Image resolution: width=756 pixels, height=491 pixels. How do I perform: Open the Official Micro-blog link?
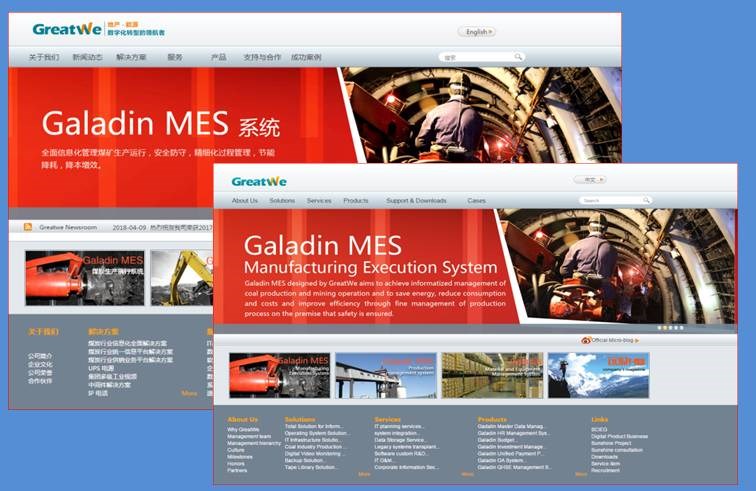coord(612,341)
